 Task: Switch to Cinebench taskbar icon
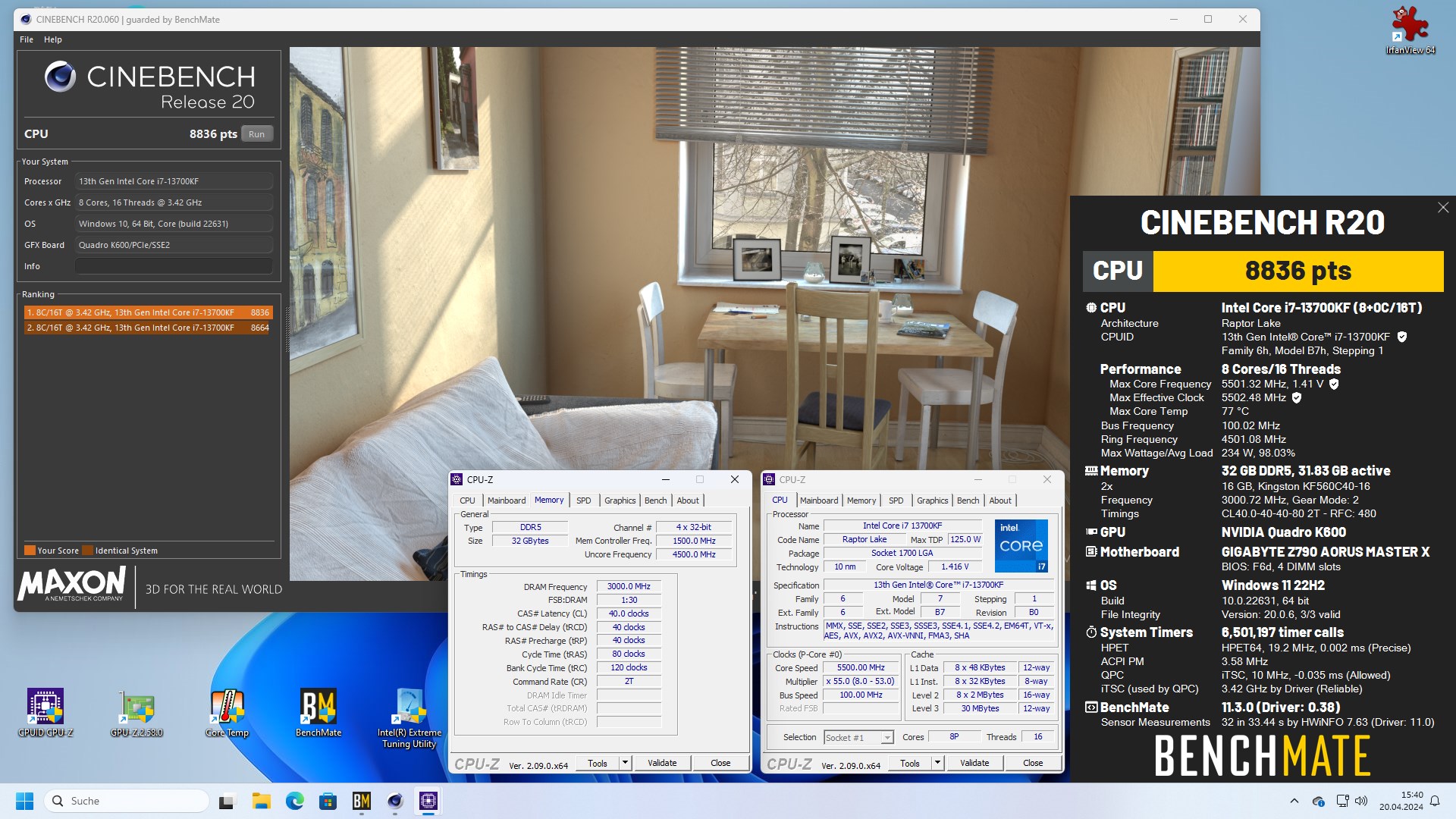[x=394, y=801]
